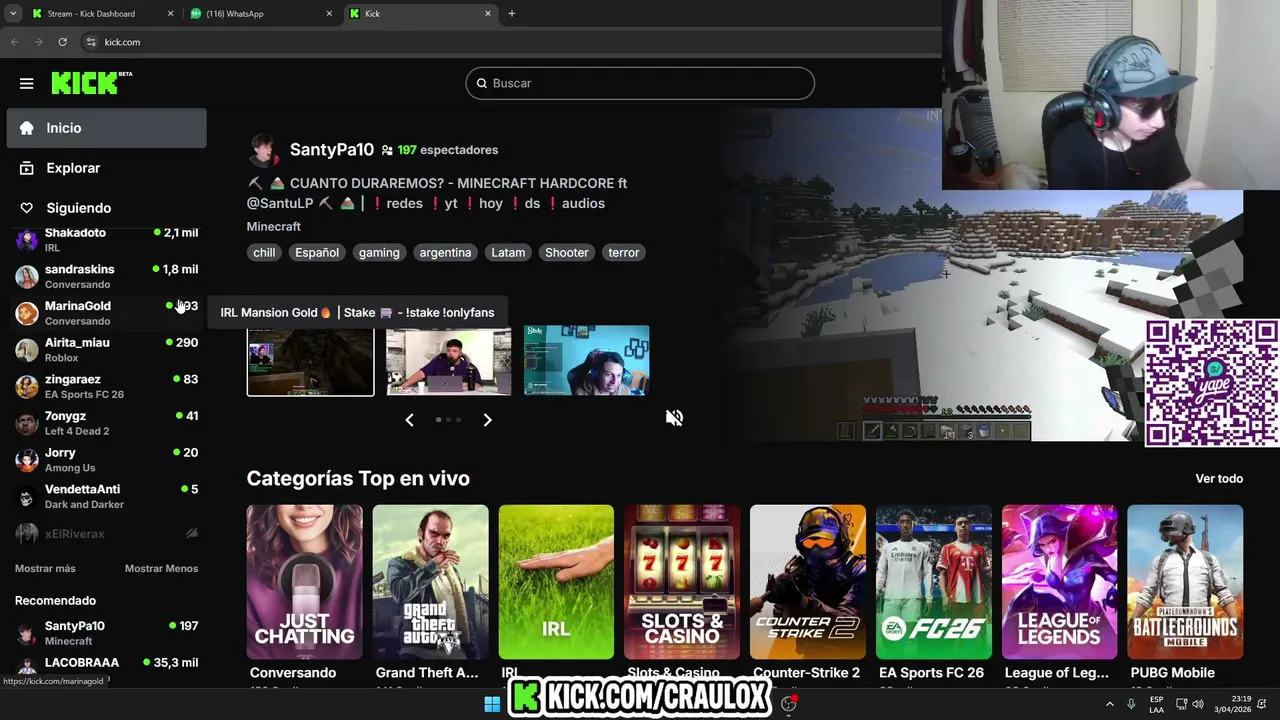Open the hamburger menu beside Kick logo
This screenshot has height=720, width=1280.
point(27,84)
